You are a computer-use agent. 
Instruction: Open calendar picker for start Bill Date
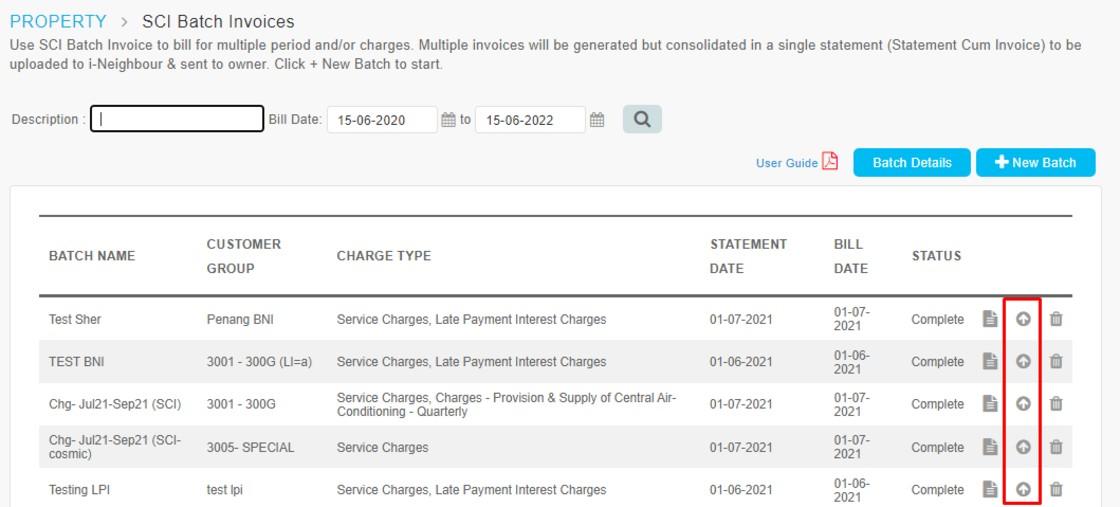point(448,120)
